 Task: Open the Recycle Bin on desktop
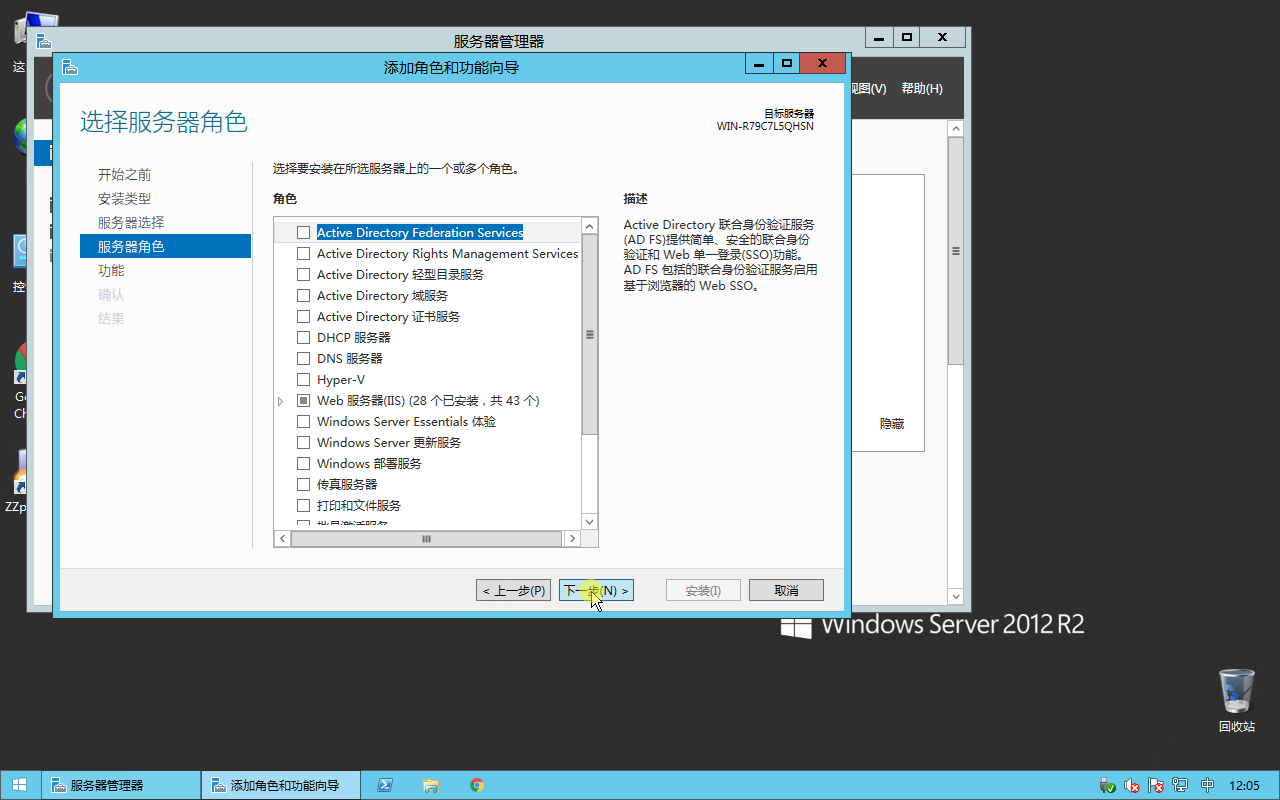(x=1236, y=700)
